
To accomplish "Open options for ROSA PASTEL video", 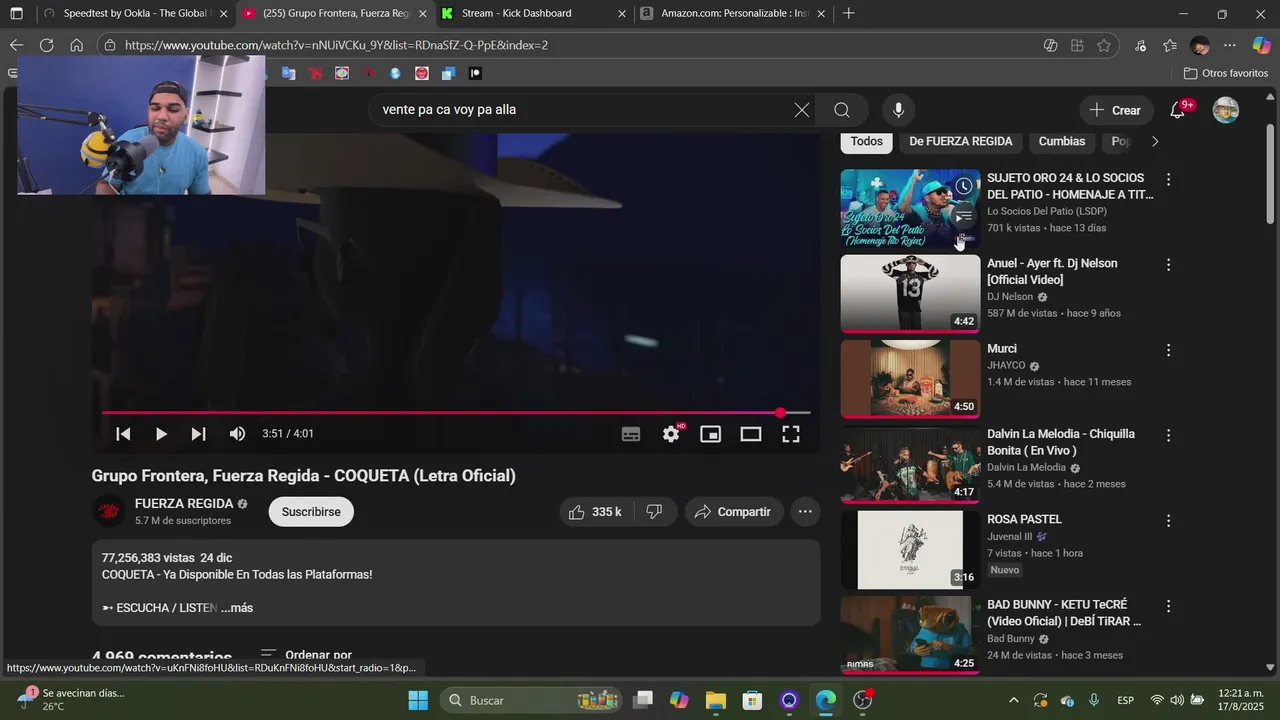I will [1168, 521].
